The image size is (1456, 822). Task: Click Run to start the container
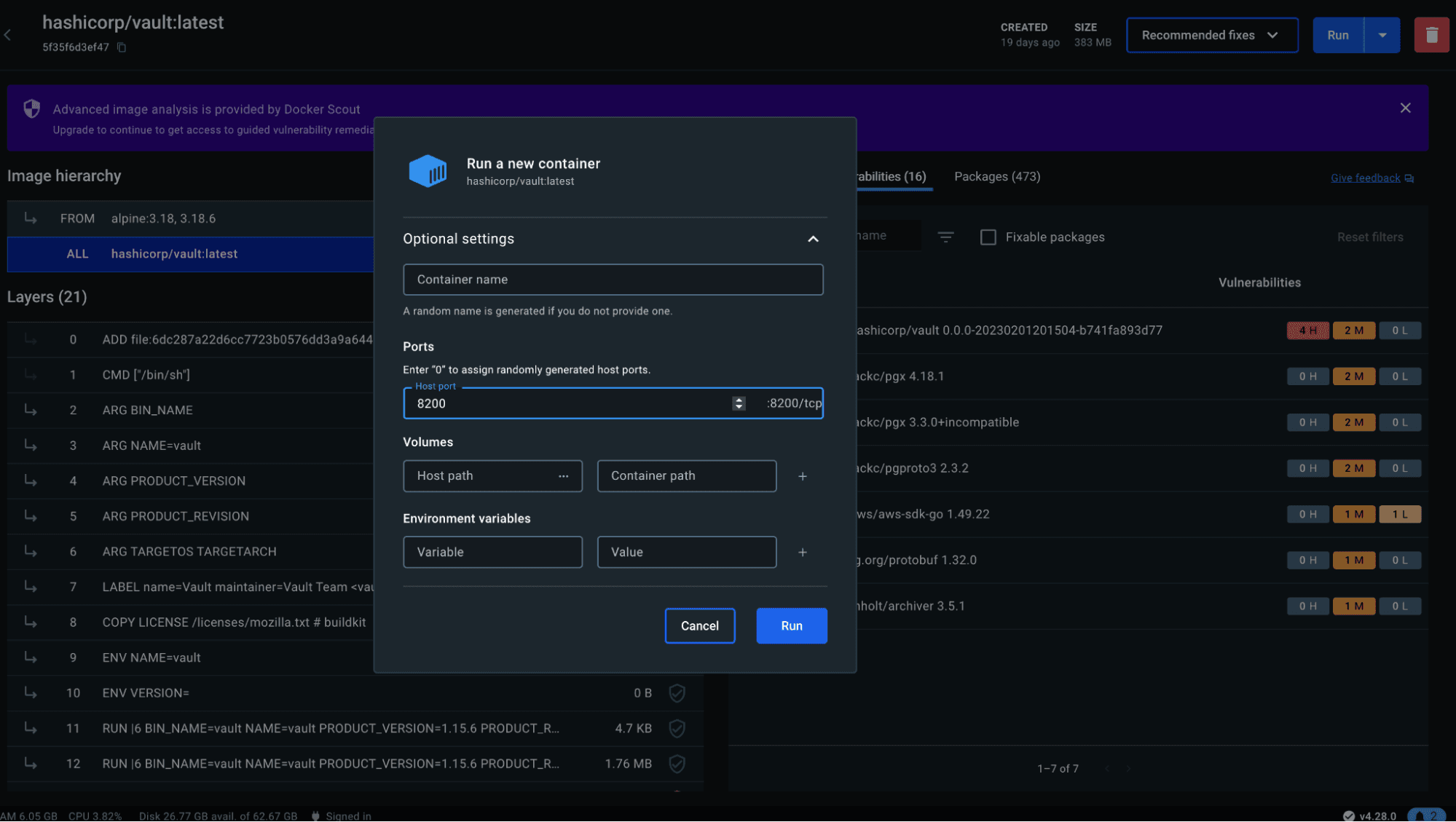coord(790,625)
